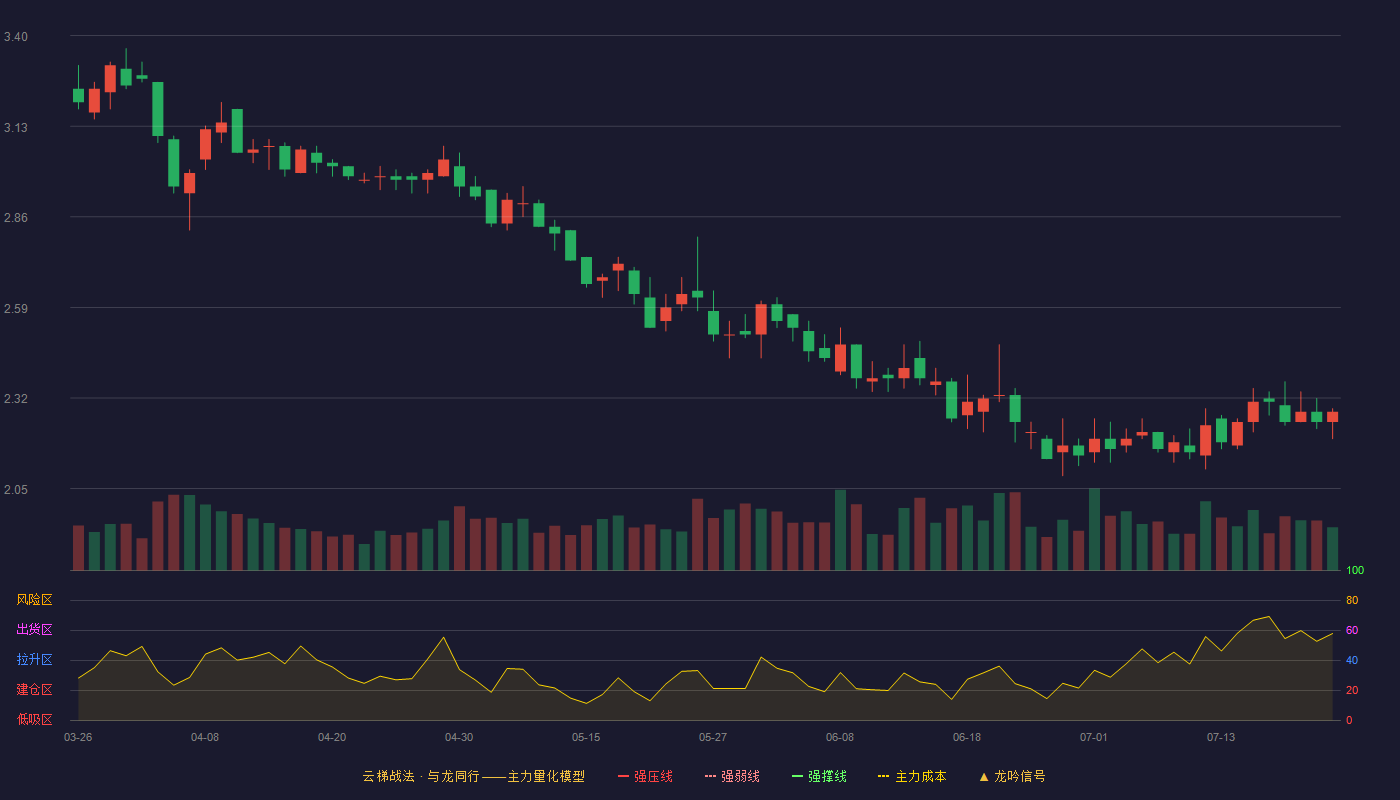Click the last red candlestick on far right
Image resolution: width=1400 pixels, height=800 pixels.
[1332, 417]
